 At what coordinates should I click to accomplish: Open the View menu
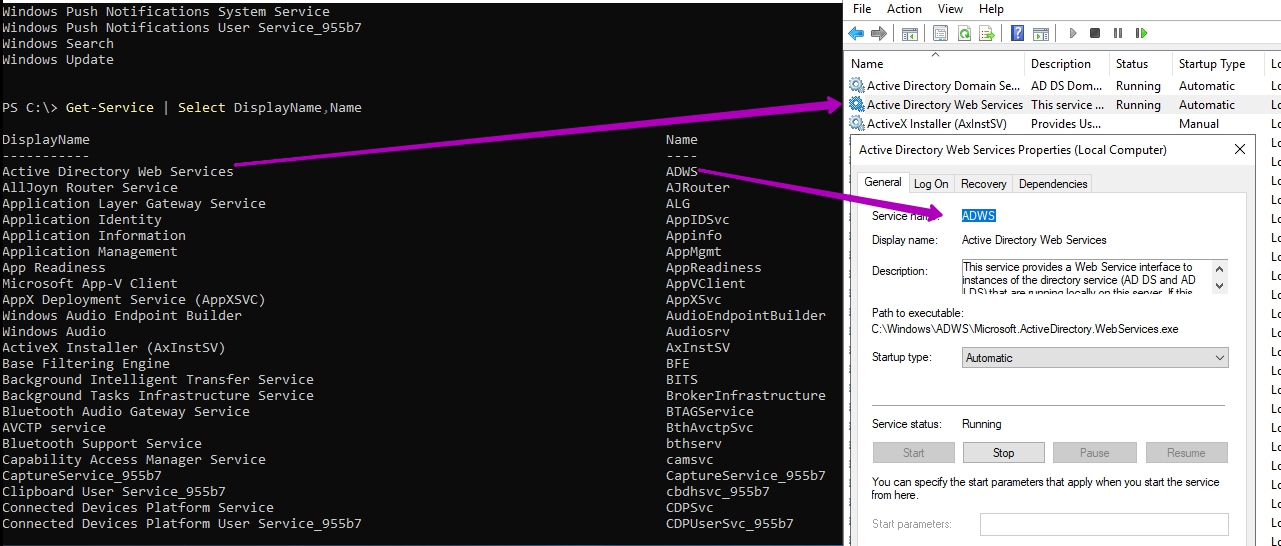click(950, 9)
